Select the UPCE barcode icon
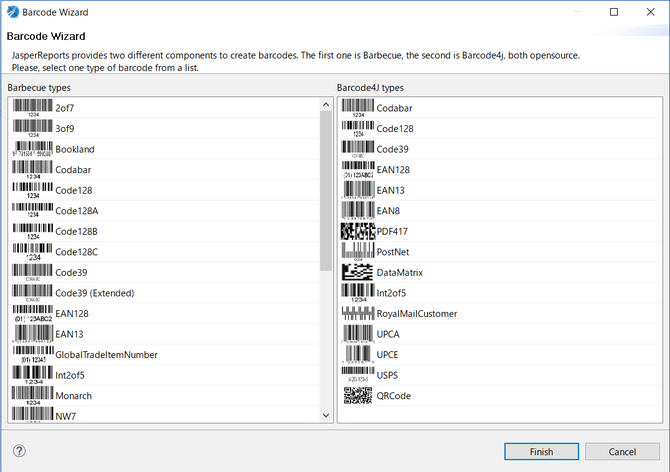670x472 pixels. 358,354
